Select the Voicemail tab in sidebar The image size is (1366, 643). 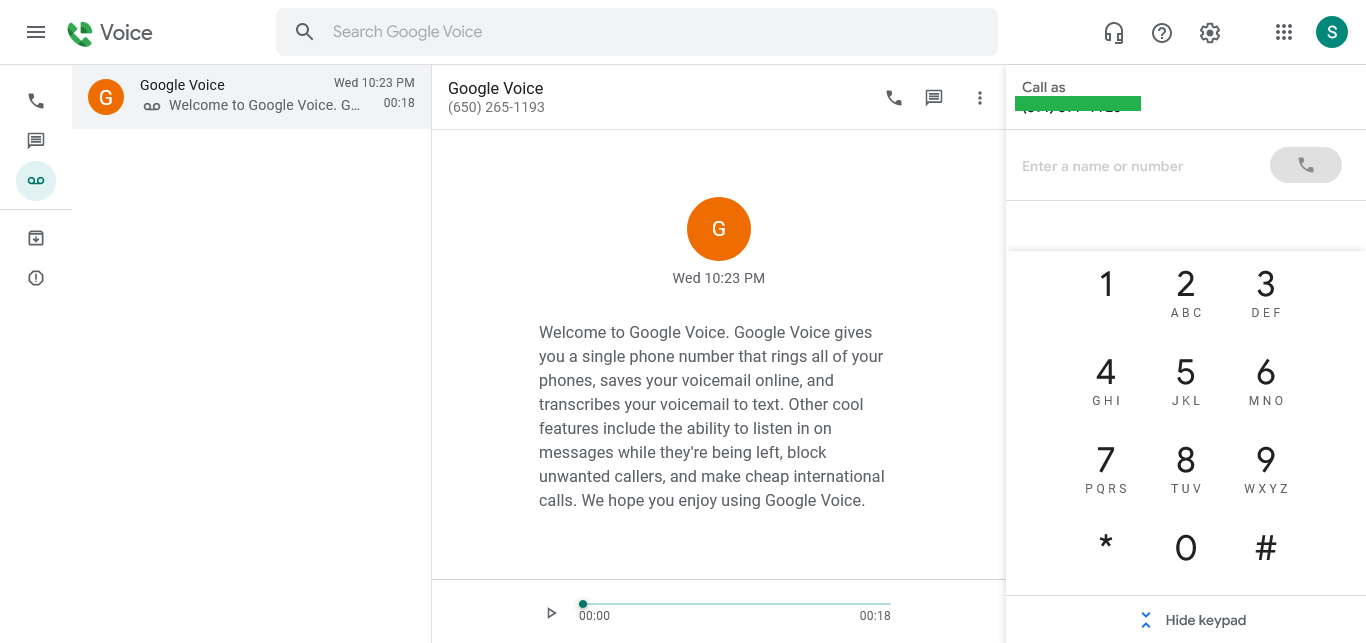[x=36, y=181]
